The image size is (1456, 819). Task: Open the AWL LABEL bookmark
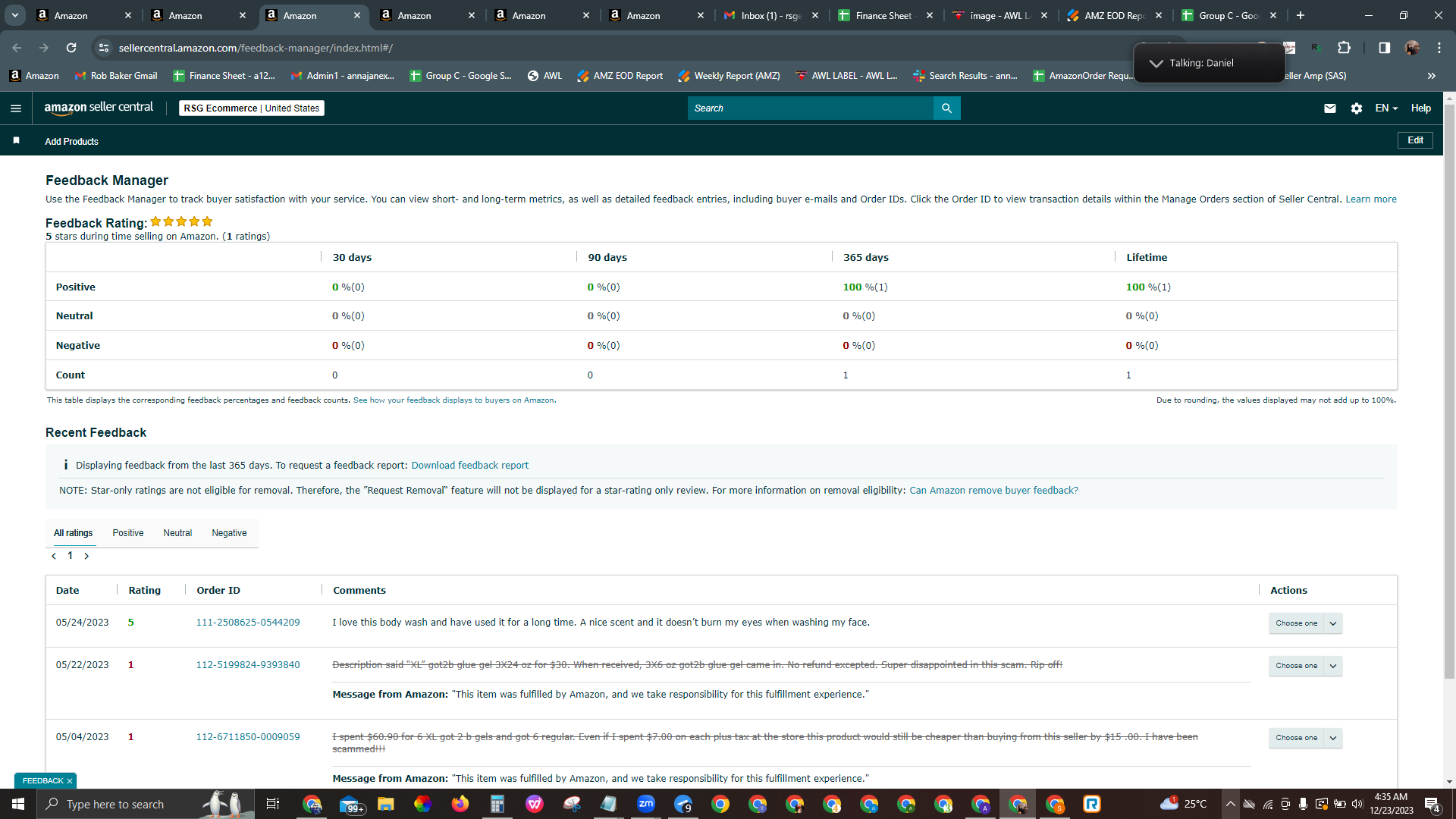click(846, 76)
